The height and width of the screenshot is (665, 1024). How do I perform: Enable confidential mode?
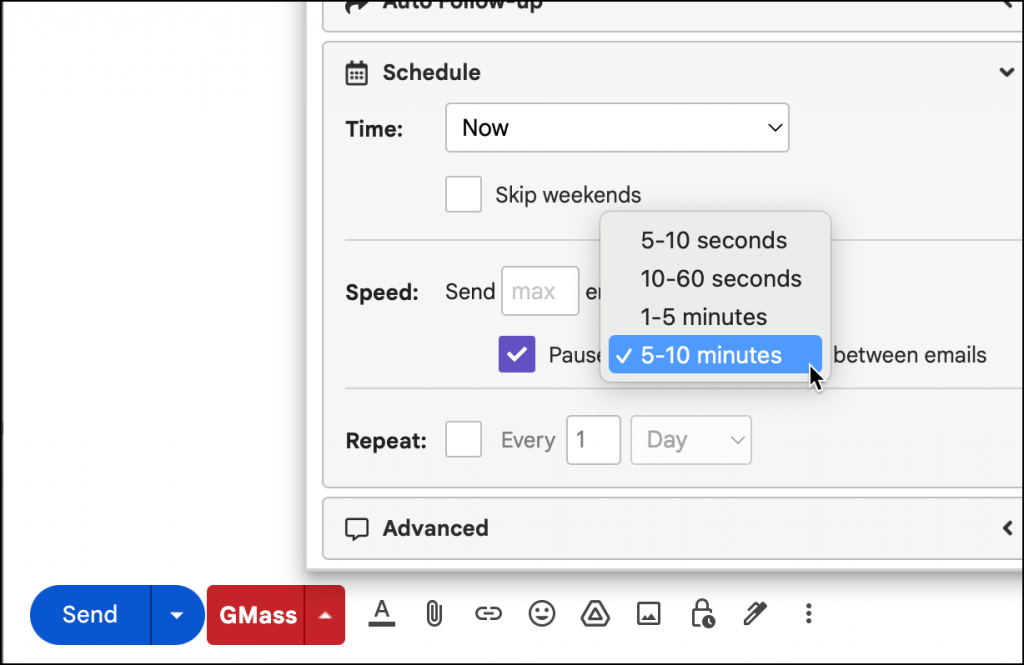[701, 614]
